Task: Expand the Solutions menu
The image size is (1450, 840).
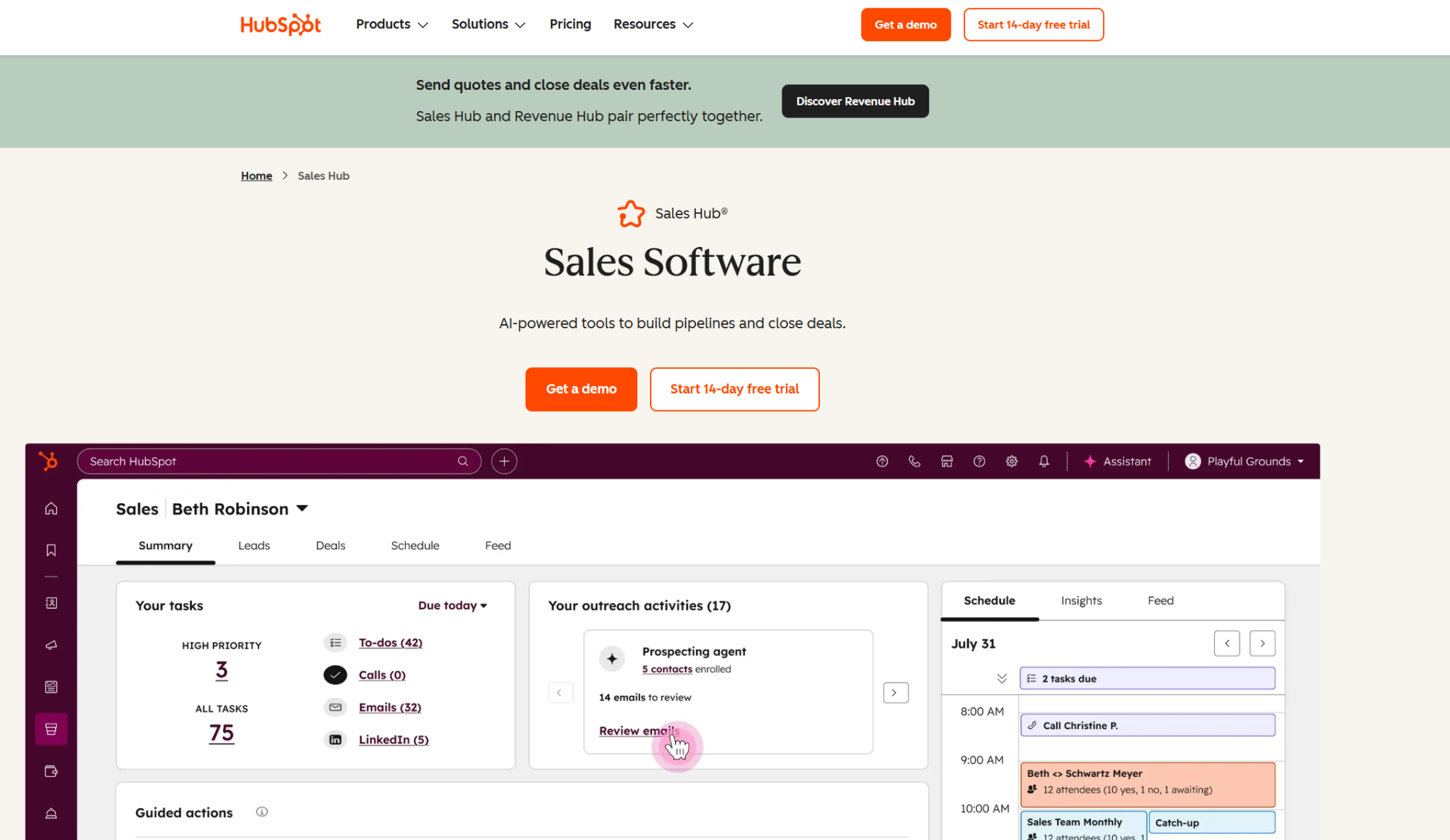Action: [489, 25]
